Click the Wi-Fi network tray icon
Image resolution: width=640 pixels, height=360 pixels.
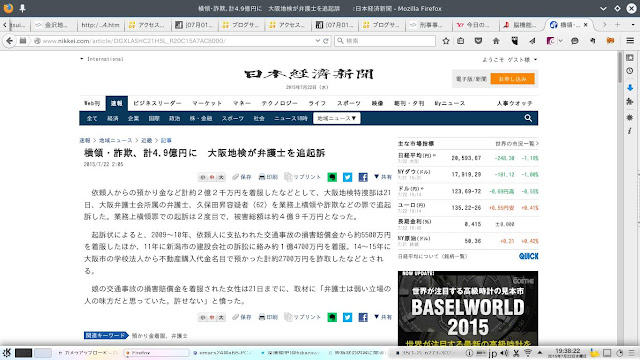pyautogui.click(x=528, y=353)
